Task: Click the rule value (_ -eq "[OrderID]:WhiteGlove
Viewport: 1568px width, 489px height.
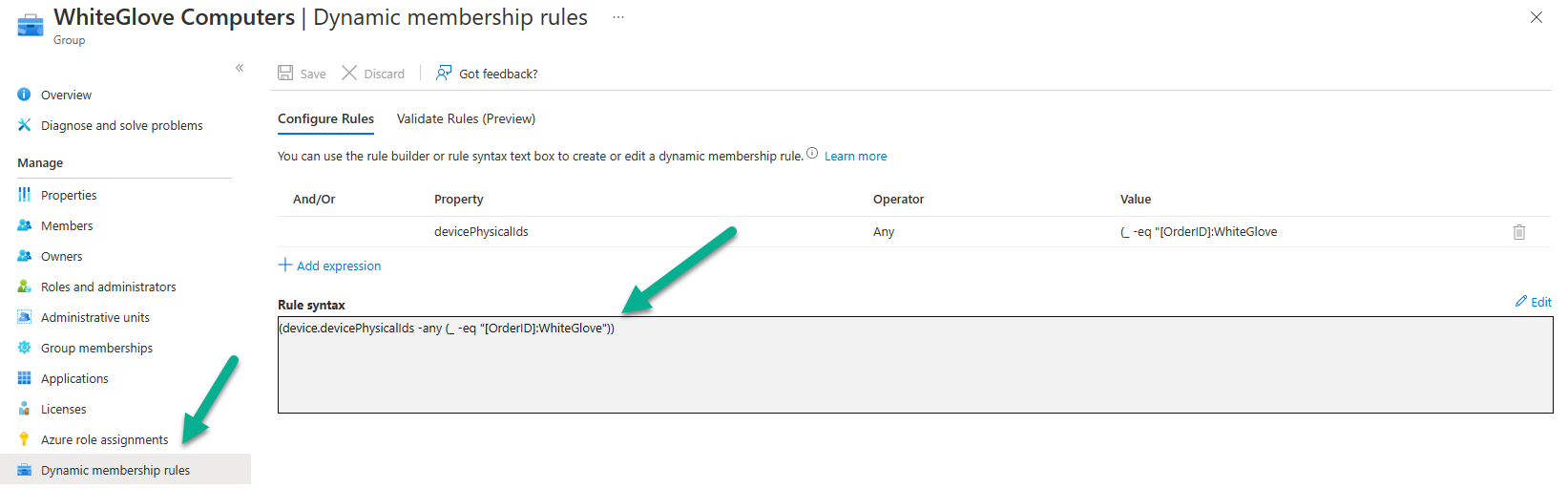Action: pyautogui.click(x=1199, y=231)
